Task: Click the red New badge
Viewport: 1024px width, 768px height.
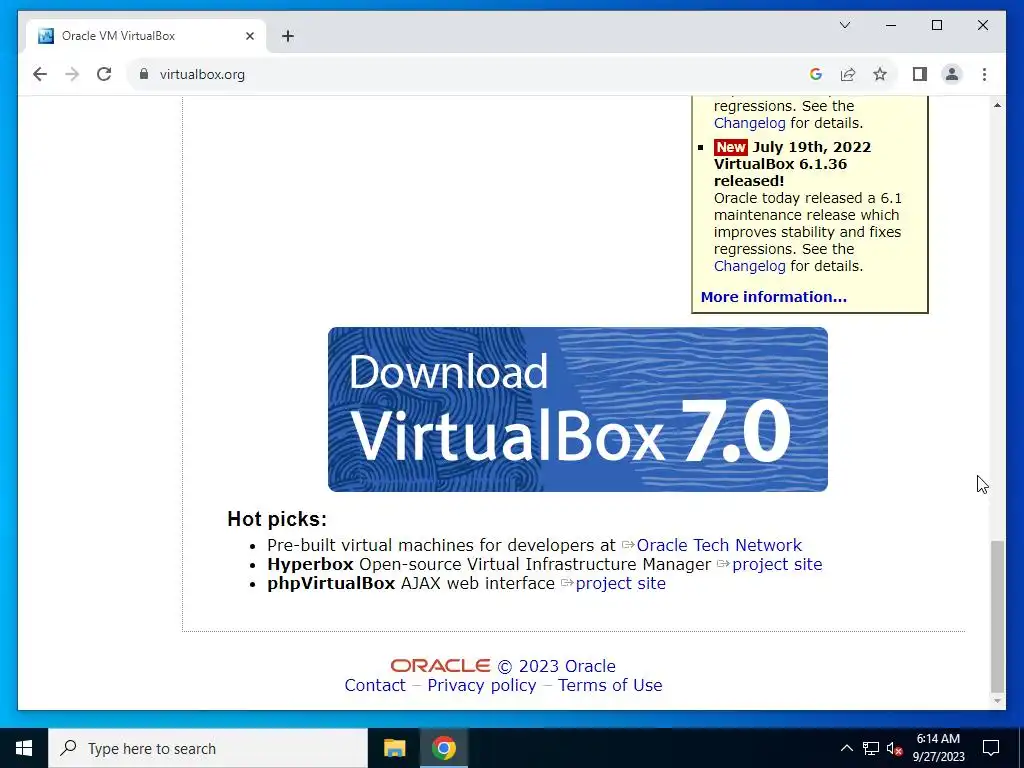Action: (x=730, y=147)
